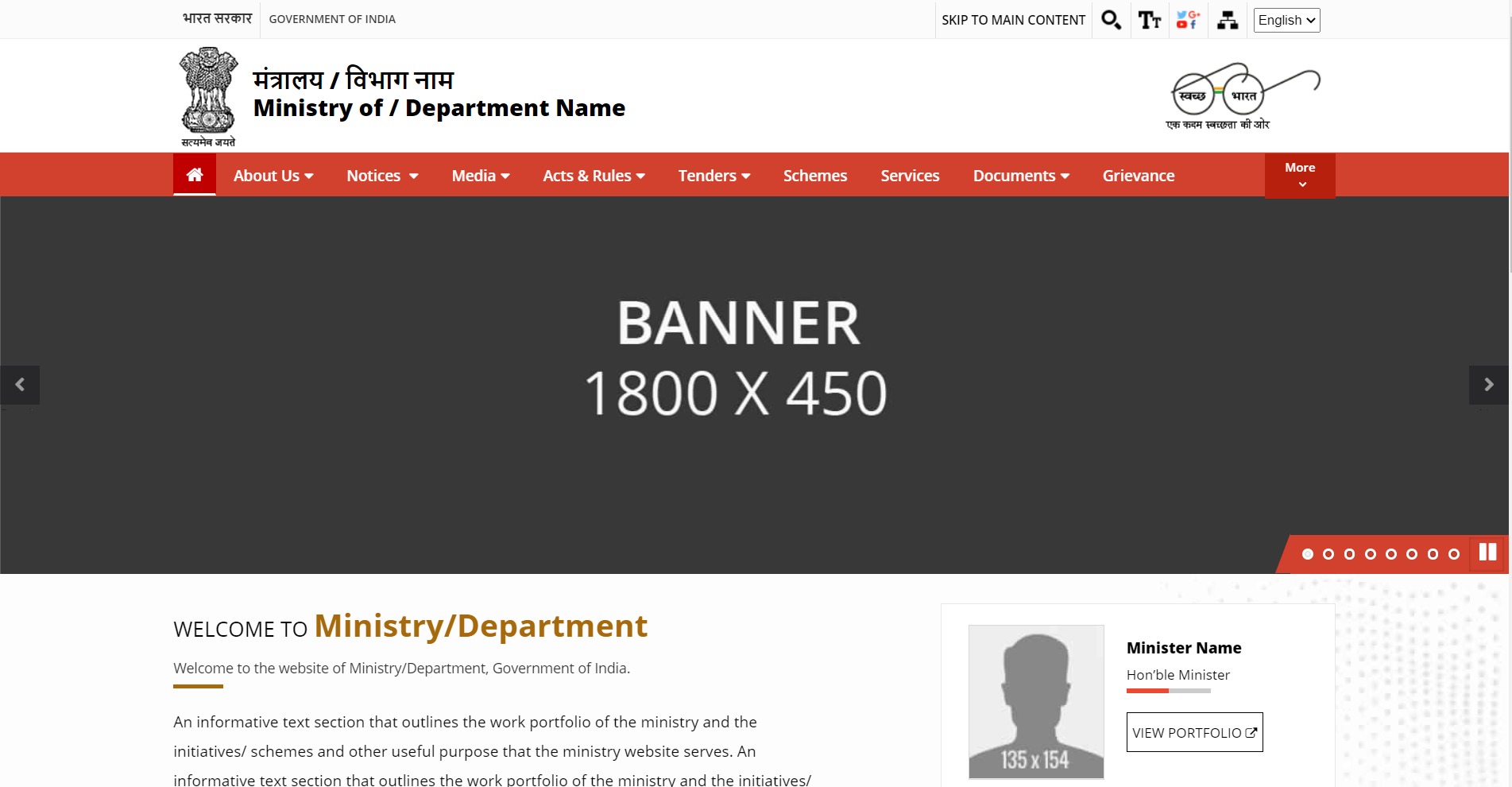Screen dimensions: 1512x787
Task: Click the sitemap icon
Action: [x=1227, y=20]
